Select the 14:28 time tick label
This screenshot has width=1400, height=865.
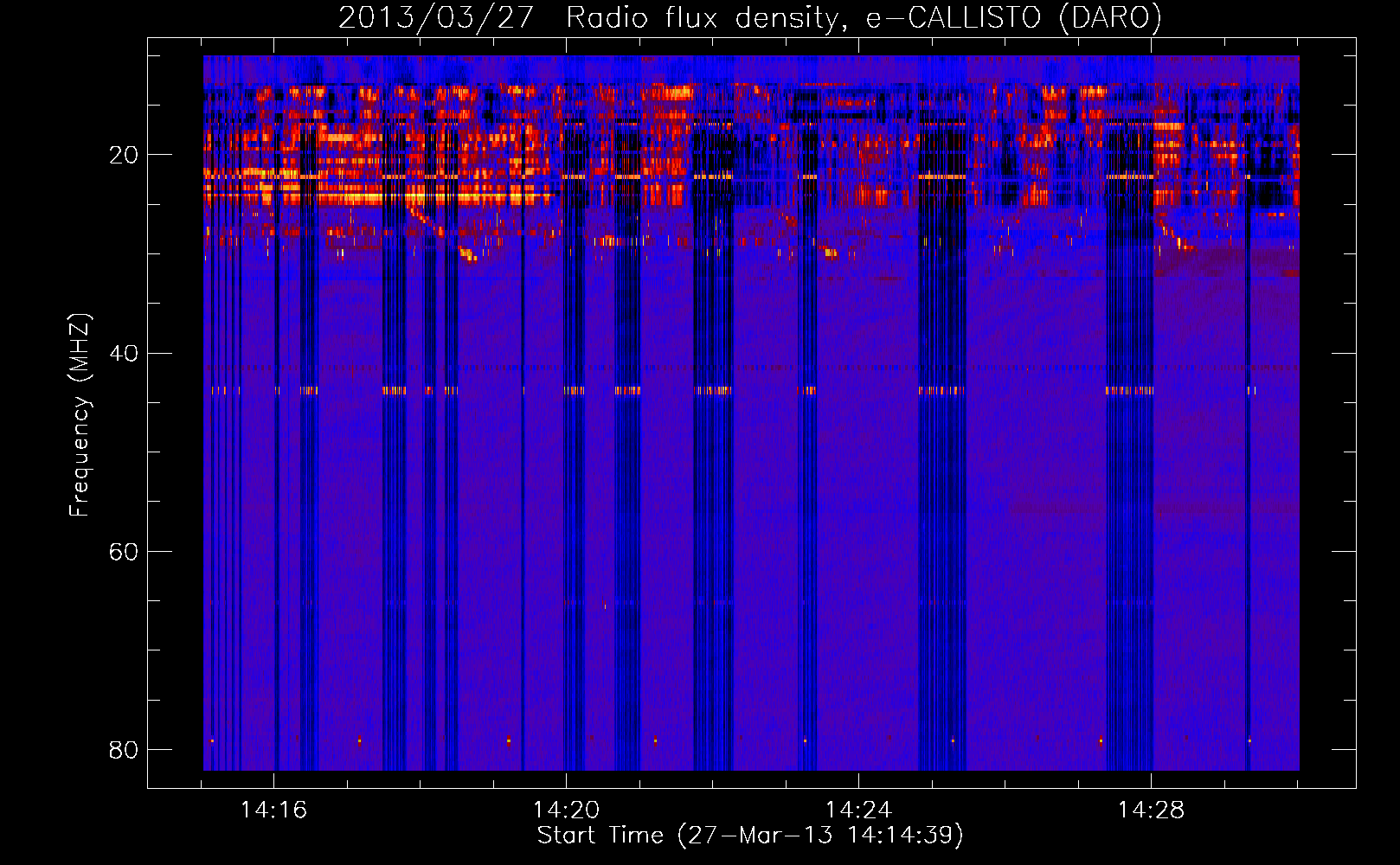click(x=1151, y=810)
